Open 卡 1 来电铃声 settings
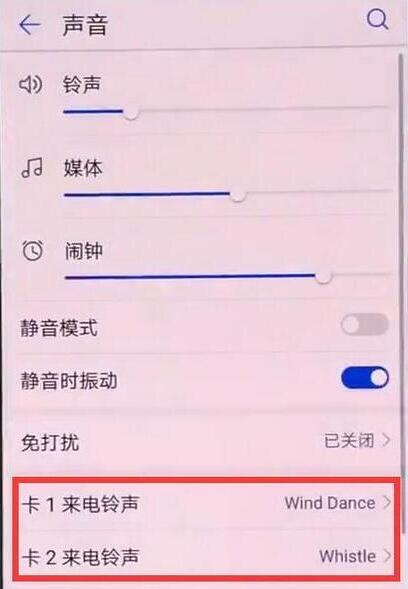The image size is (408, 589). point(206,503)
